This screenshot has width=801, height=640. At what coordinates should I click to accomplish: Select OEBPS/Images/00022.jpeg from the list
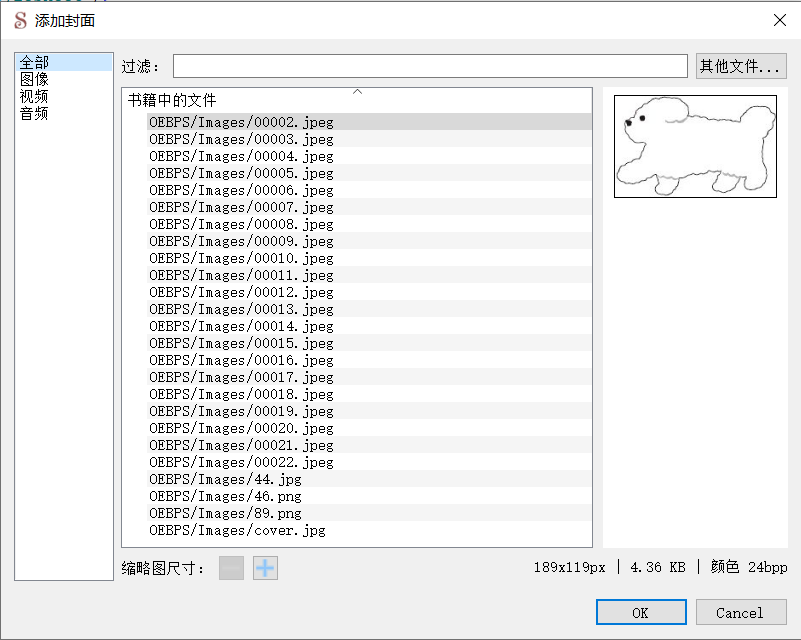[238, 462]
